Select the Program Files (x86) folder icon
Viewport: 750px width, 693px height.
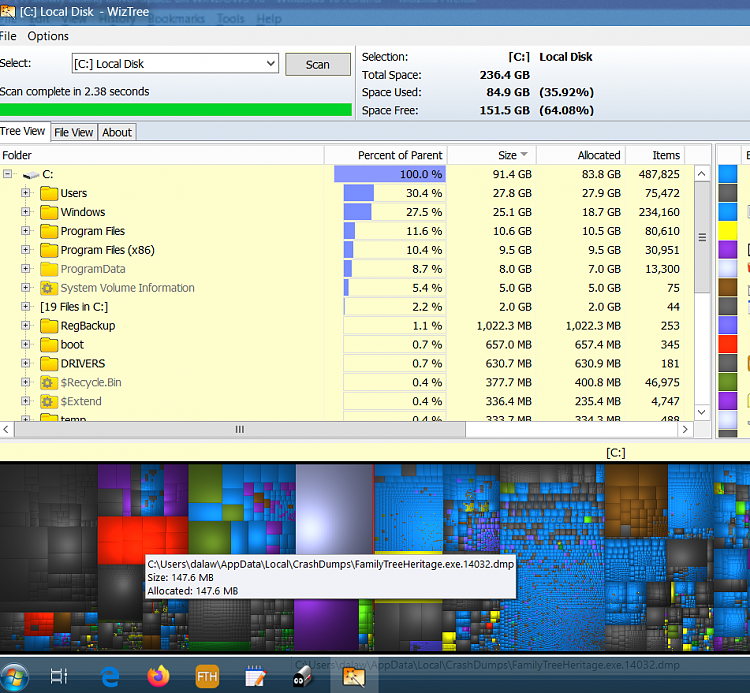pyautogui.click(x=49, y=250)
